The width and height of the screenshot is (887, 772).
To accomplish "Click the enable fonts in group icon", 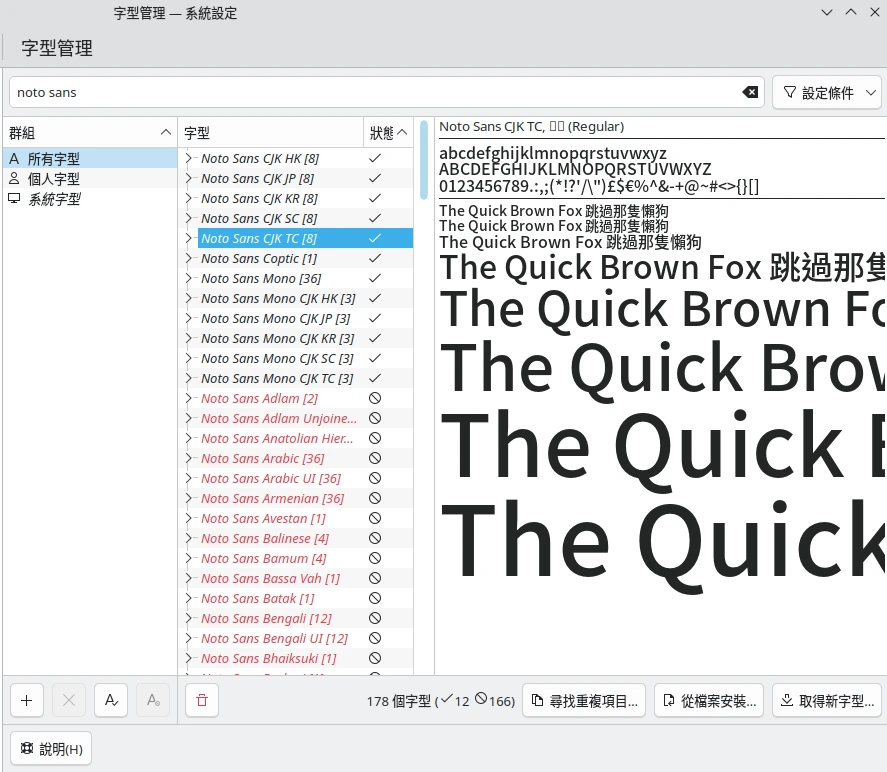I will pos(110,701).
